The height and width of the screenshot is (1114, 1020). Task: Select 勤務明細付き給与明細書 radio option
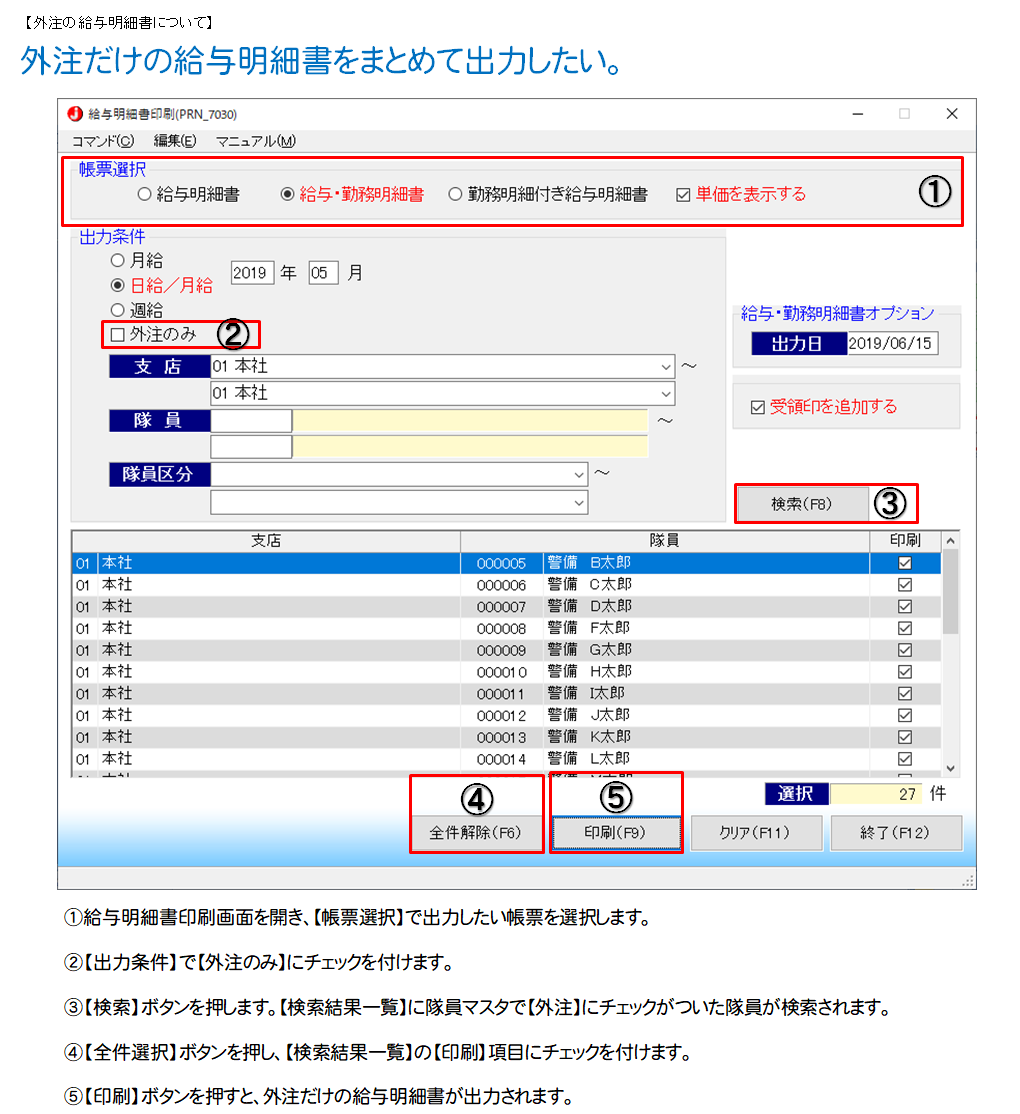(x=456, y=195)
